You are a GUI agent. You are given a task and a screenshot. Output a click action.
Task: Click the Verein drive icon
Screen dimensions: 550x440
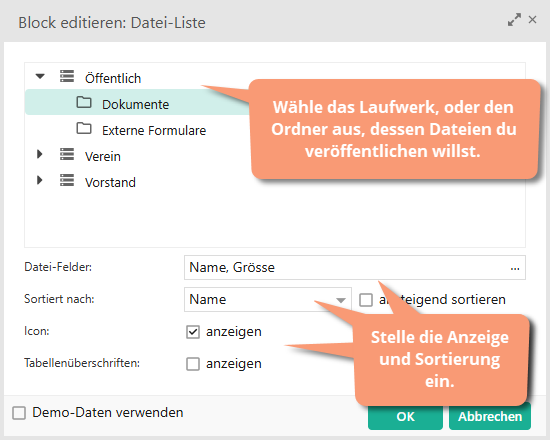[67, 154]
